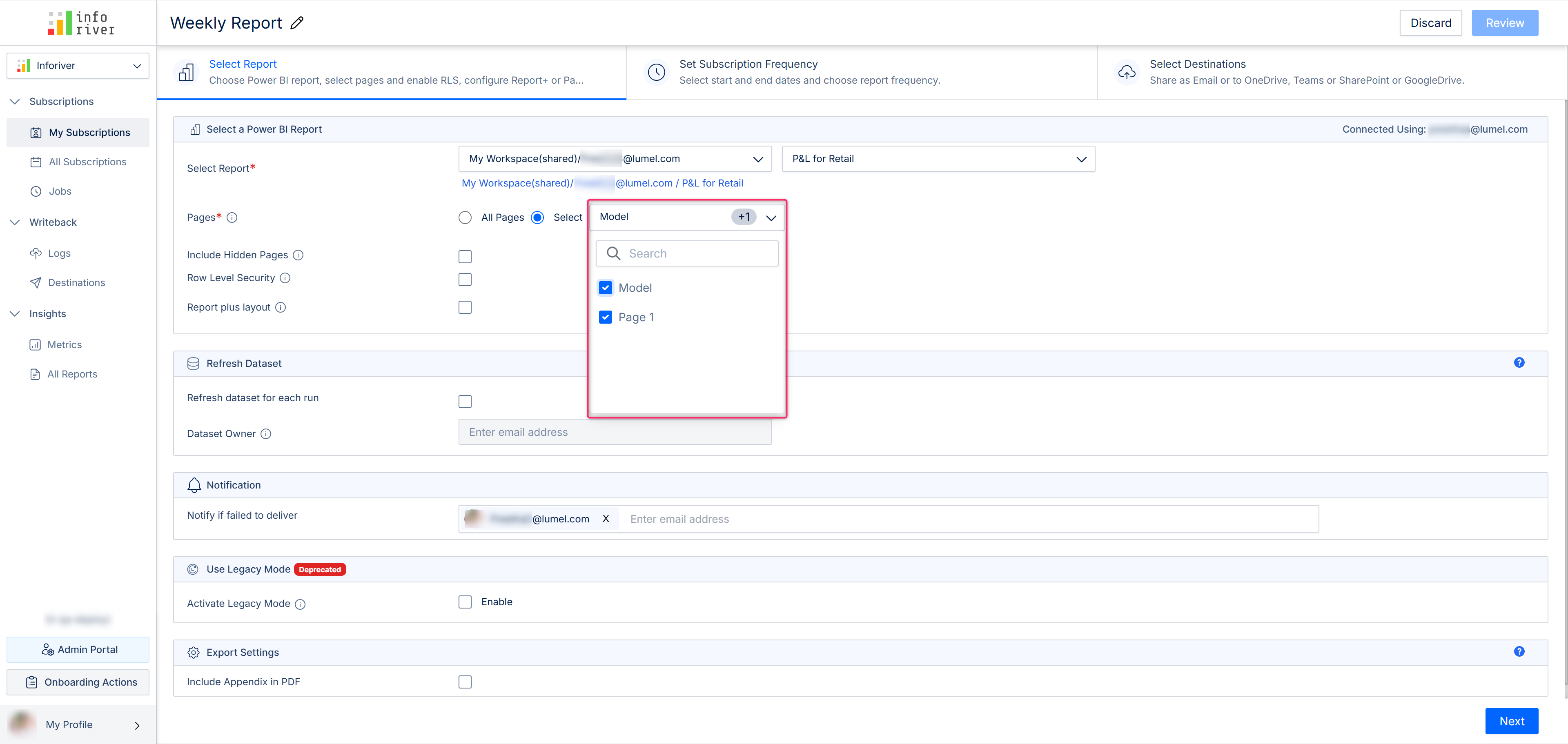Click the help icon in Refresh Dataset section
The image size is (1568, 744).
[1519, 362]
